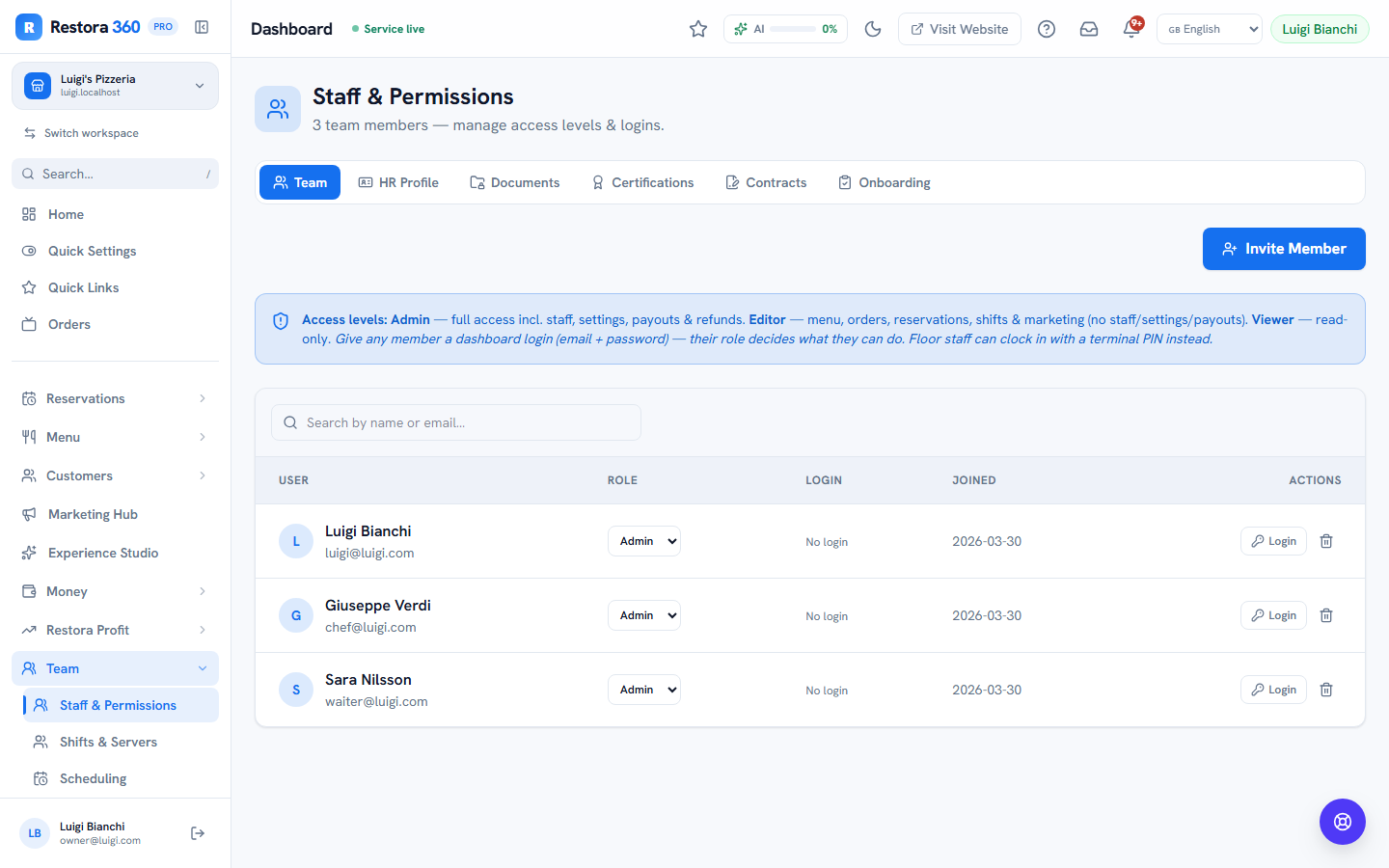The width and height of the screenshot is (1389, 868).
Task: Delete Giuseppe Verdi with trash icon
Action: coord(1326,615)
